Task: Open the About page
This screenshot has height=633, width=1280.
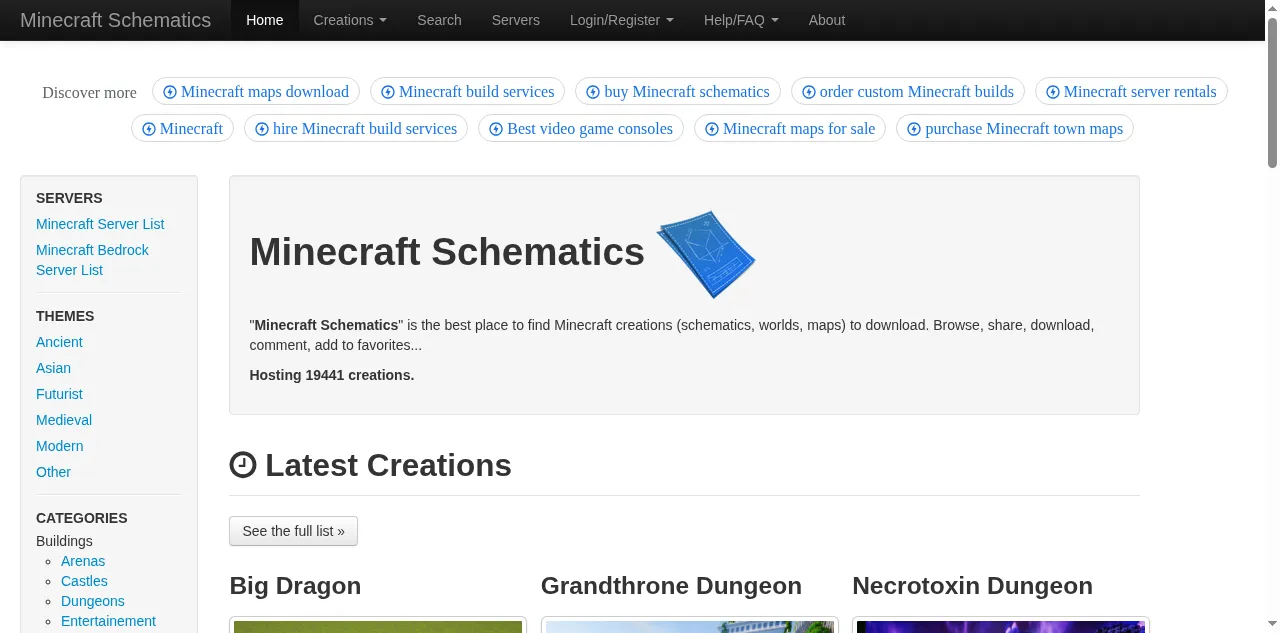Action: pos(827,20)
